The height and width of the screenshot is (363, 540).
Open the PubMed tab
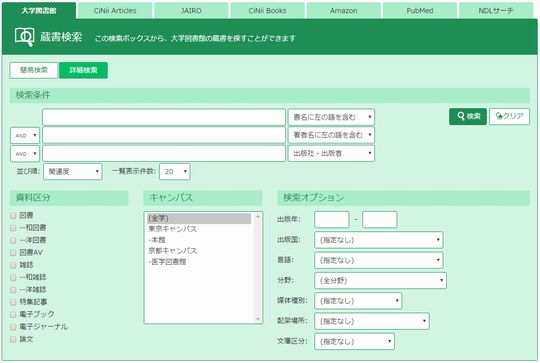point(420,11)
